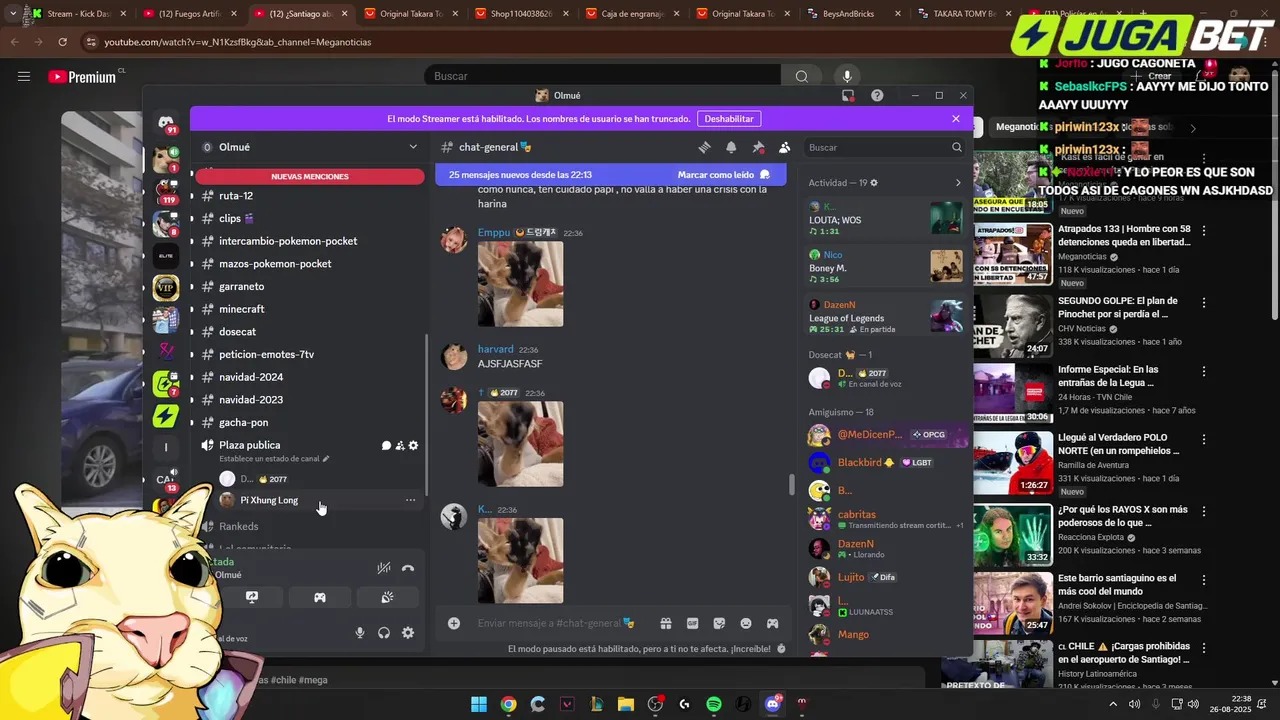Expand Olmué server dropdown menu
Screen dimensions: 1280x720
point(413,147)
